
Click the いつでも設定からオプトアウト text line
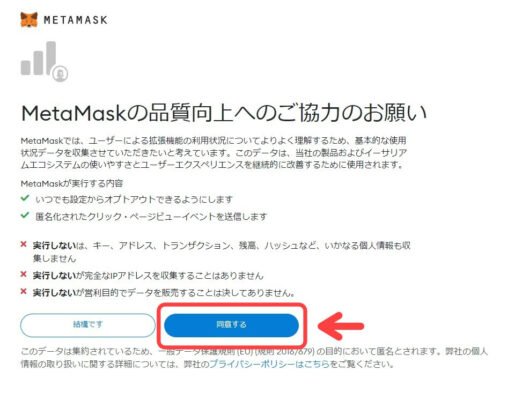[134, 200]
